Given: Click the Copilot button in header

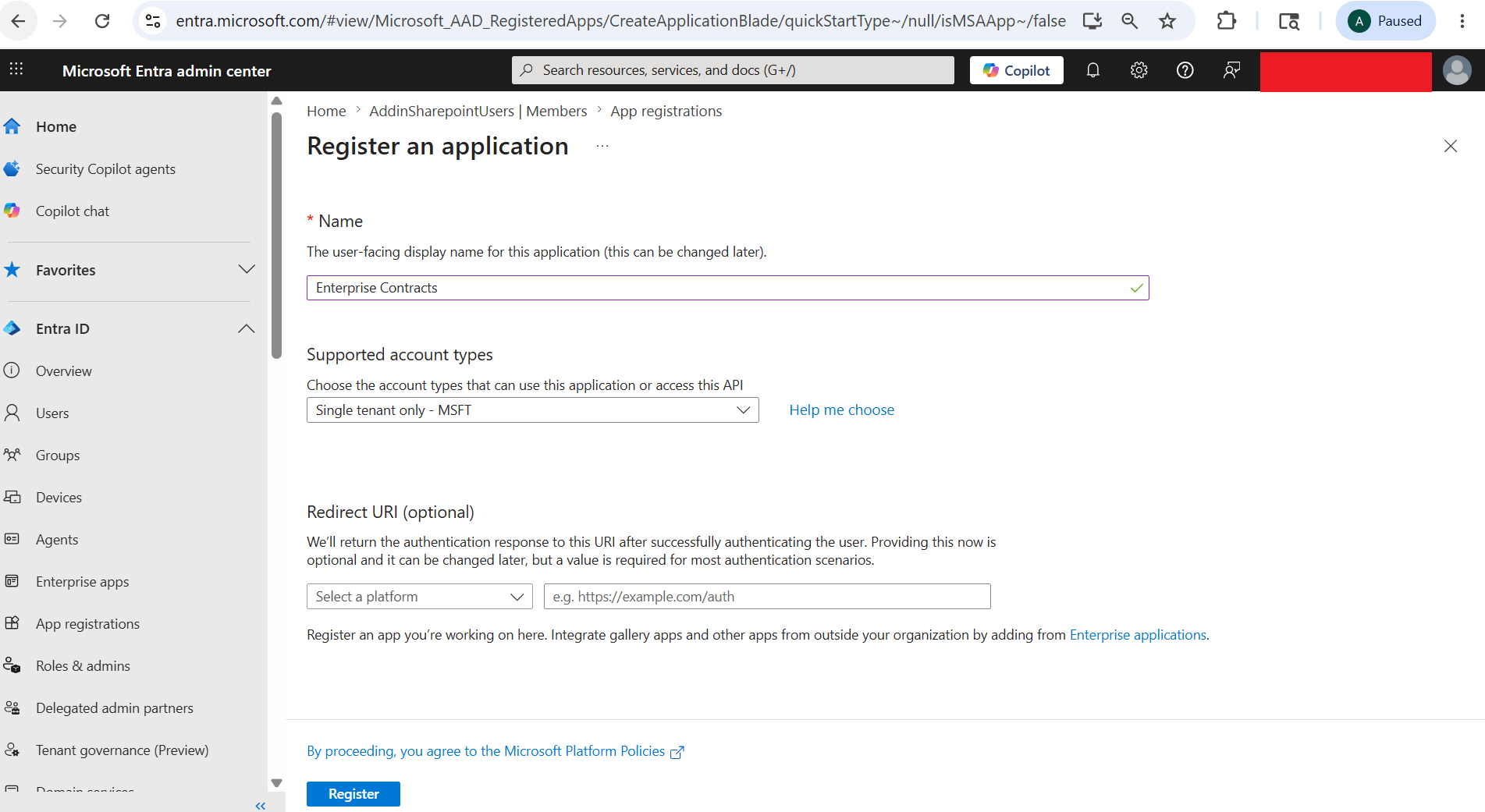Looking at the screenshot, I should point(1017,70).
